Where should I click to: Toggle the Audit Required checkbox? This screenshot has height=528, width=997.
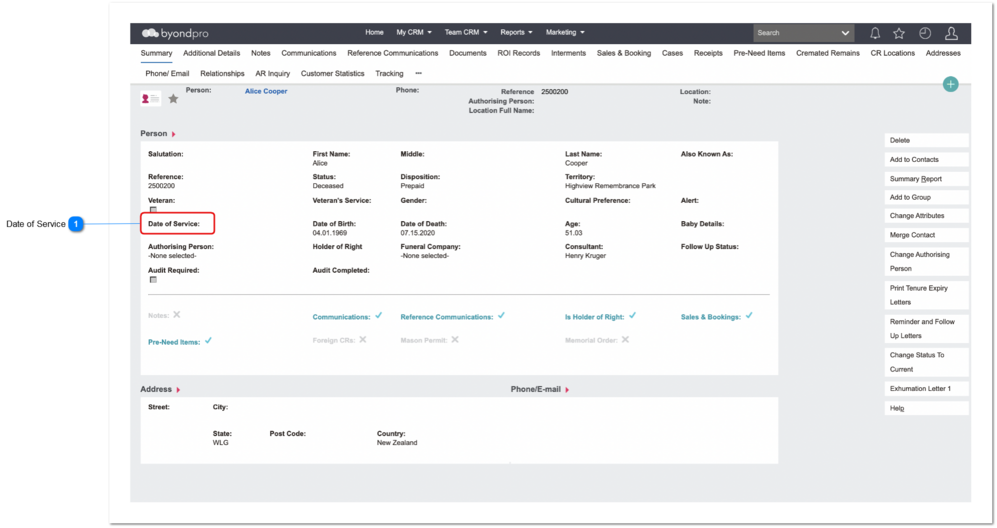pyautogui.click(x=153, y=279)
